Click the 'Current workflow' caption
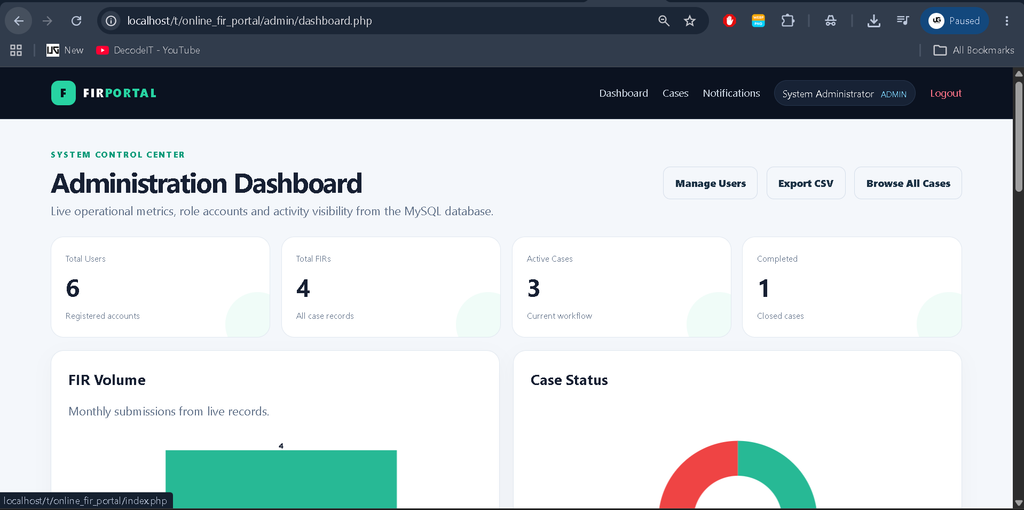Image resolution: width=1024 pixels, height=510 pixels. pyautogui.click(x=560, y=316)
